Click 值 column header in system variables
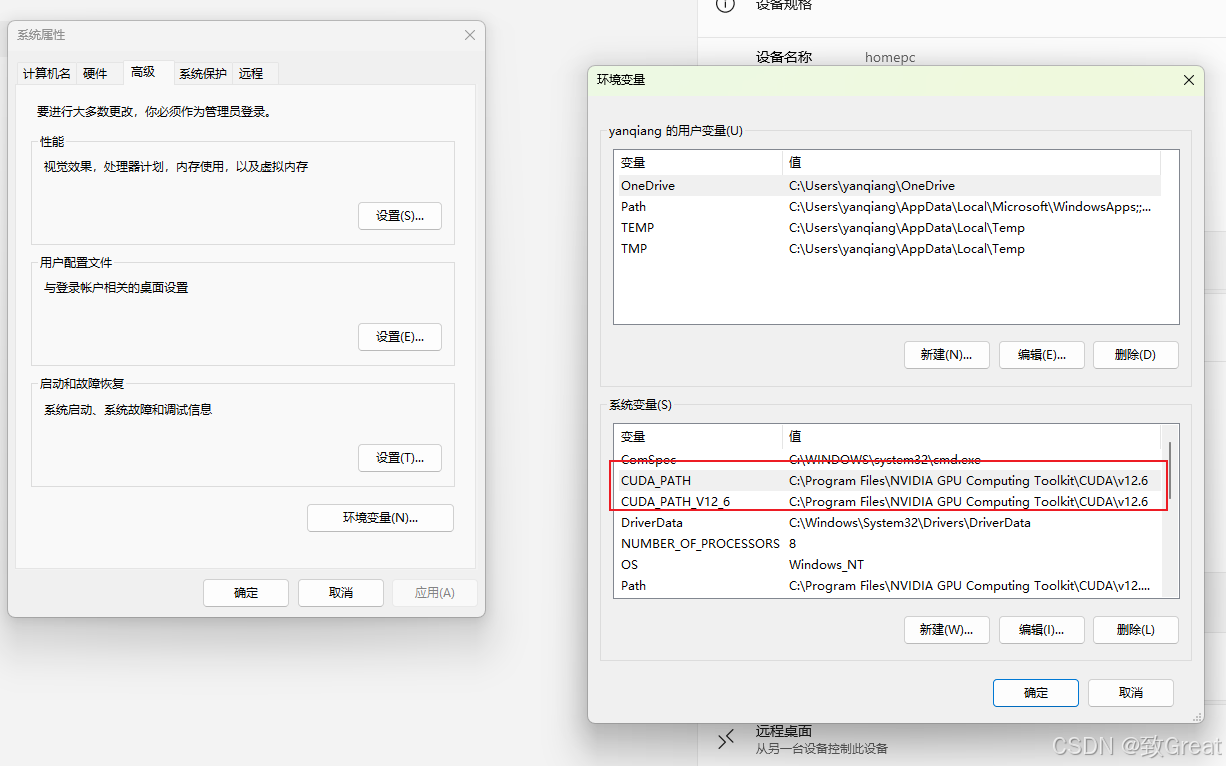The height and width of the screenshot is (766, 1226). click(x=971, y=437)
